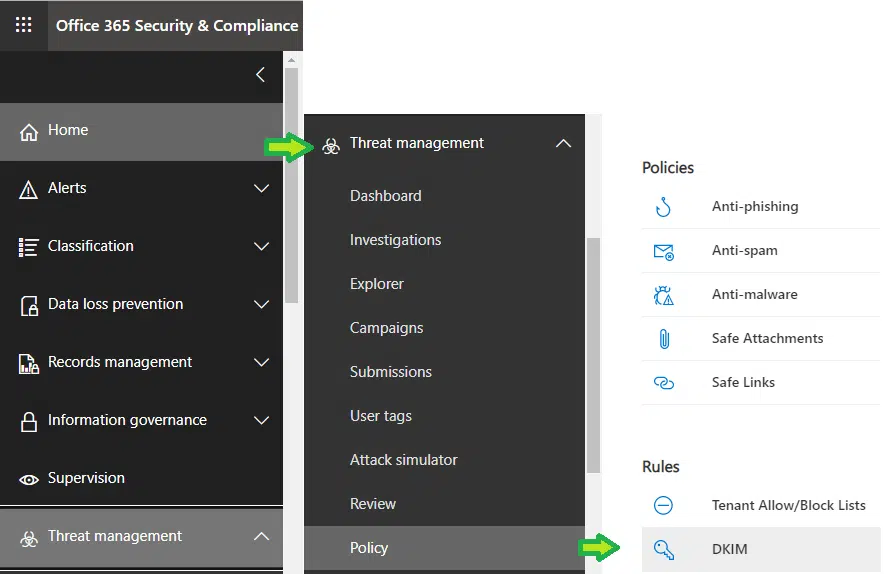
Task: Go to Home in sidebar
Action: pos(68,131)
